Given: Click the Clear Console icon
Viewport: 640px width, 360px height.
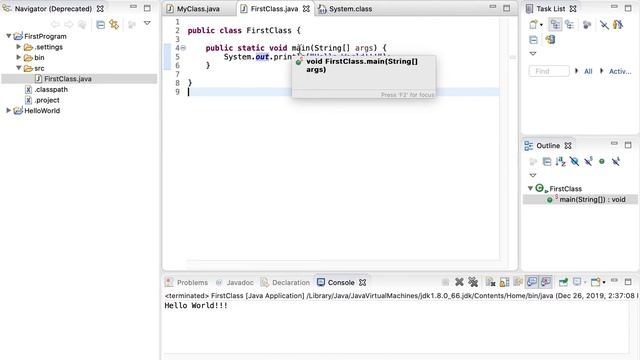Looking at the screenshot, I should [490, 282].
